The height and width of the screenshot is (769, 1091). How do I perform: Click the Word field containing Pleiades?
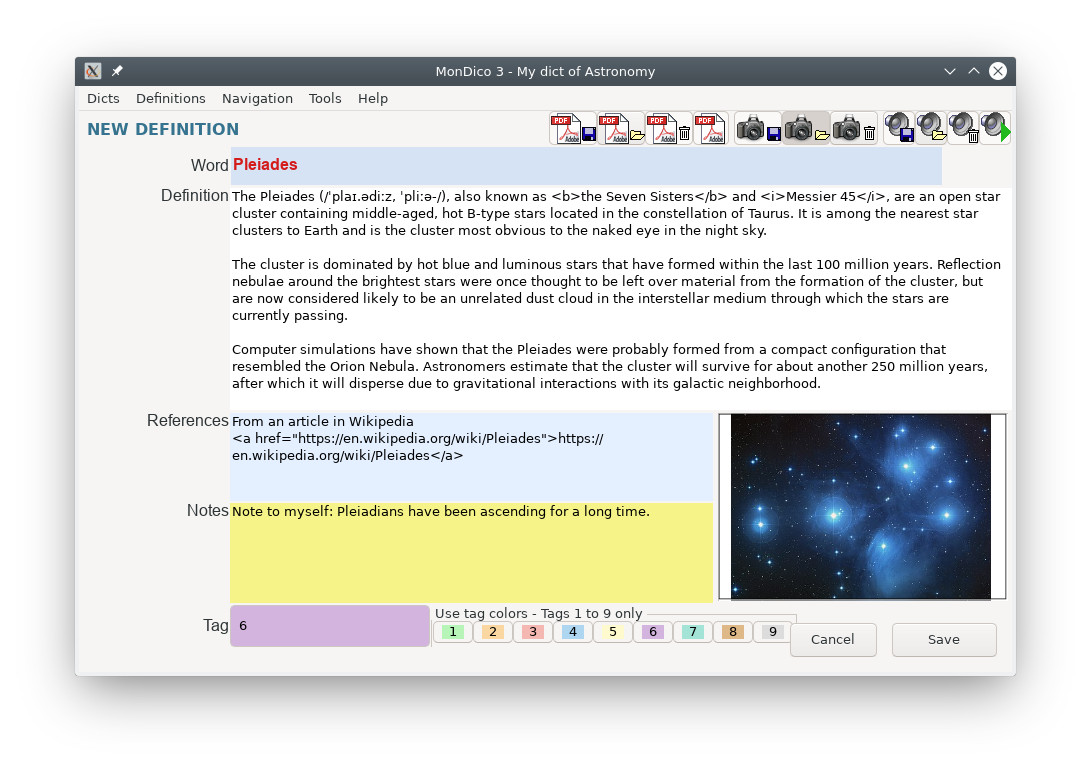click(586, 165)
